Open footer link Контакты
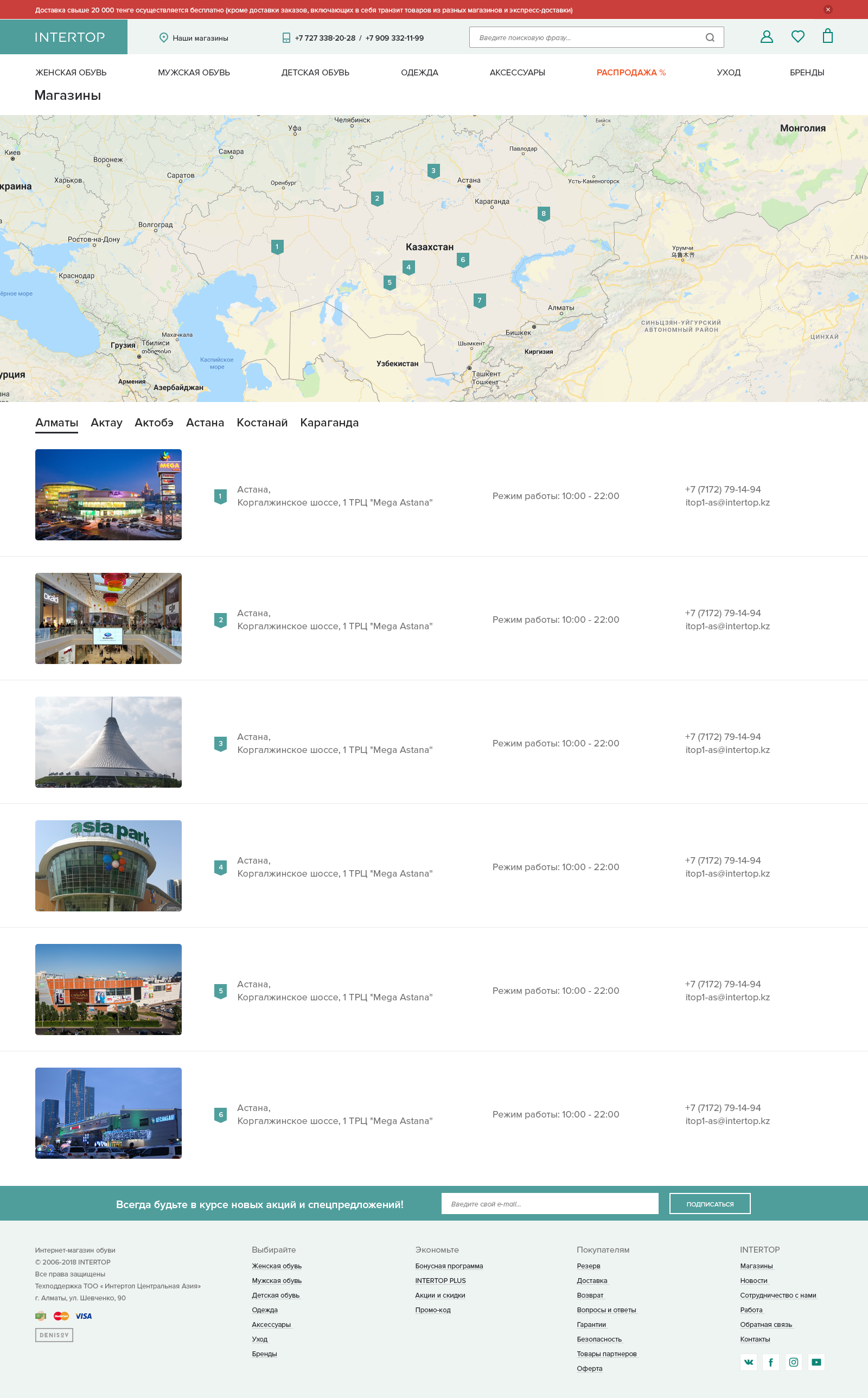The width and height of the screenshot is (868, 1398). [755, 1339]
